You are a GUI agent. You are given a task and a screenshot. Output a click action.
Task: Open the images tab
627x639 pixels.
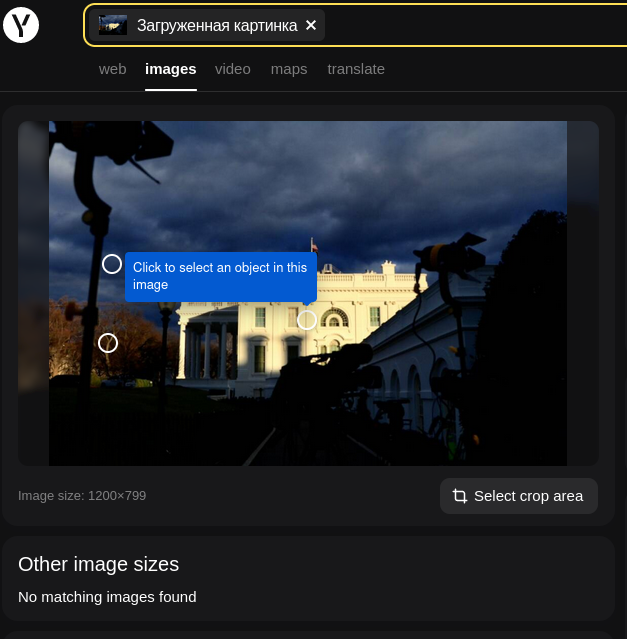[x=171, y=69]
